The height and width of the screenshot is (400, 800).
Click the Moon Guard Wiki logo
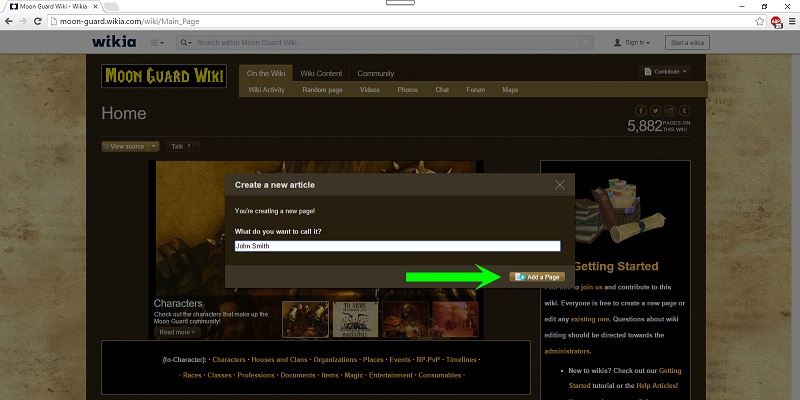(x=164, y=76)
